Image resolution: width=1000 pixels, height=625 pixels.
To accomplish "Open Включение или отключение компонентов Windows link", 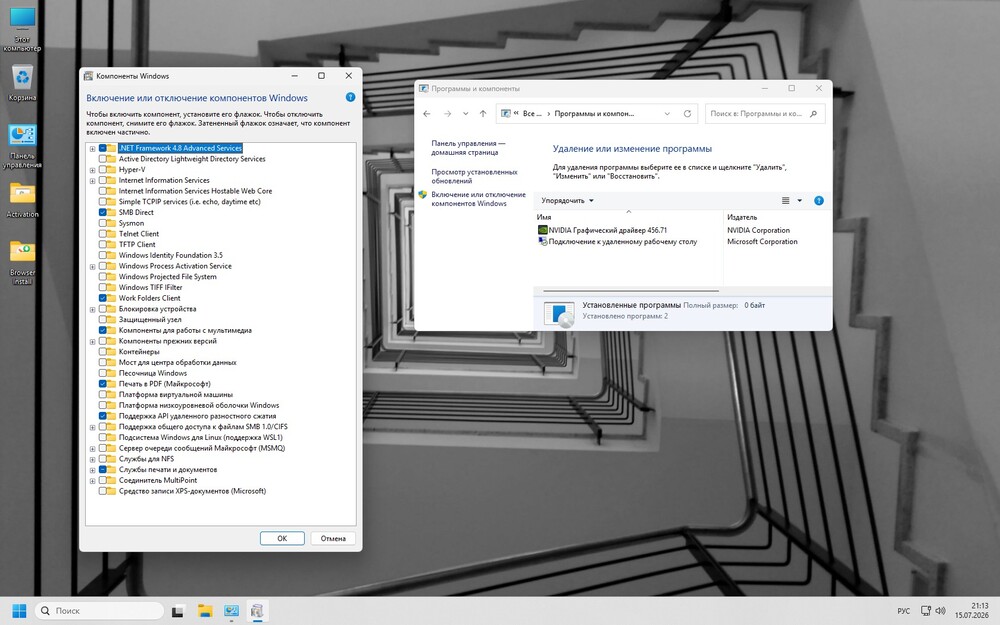I will [478, 199].
